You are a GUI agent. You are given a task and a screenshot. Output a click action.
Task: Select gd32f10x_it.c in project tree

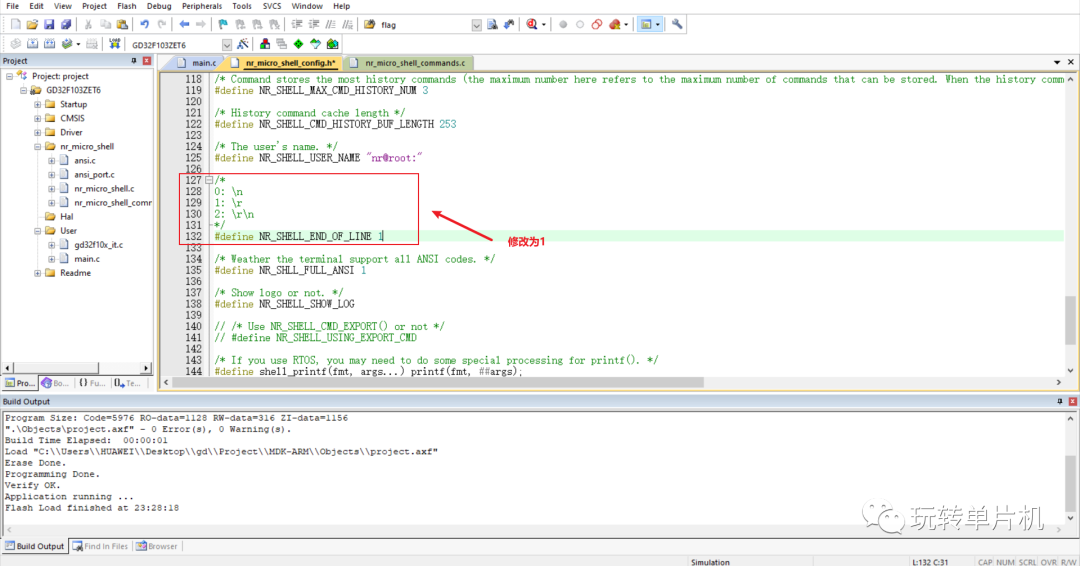click(x=98, y=244)
